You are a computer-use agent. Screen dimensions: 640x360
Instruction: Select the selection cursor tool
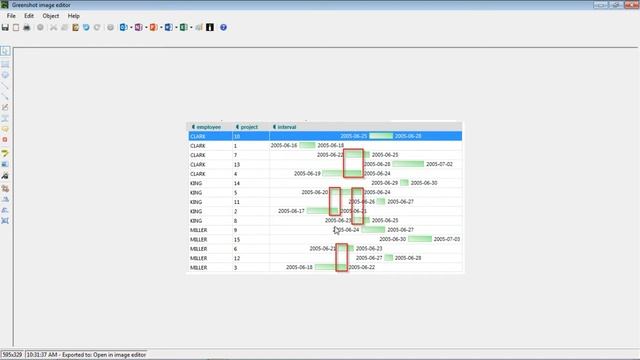point(5,51)
